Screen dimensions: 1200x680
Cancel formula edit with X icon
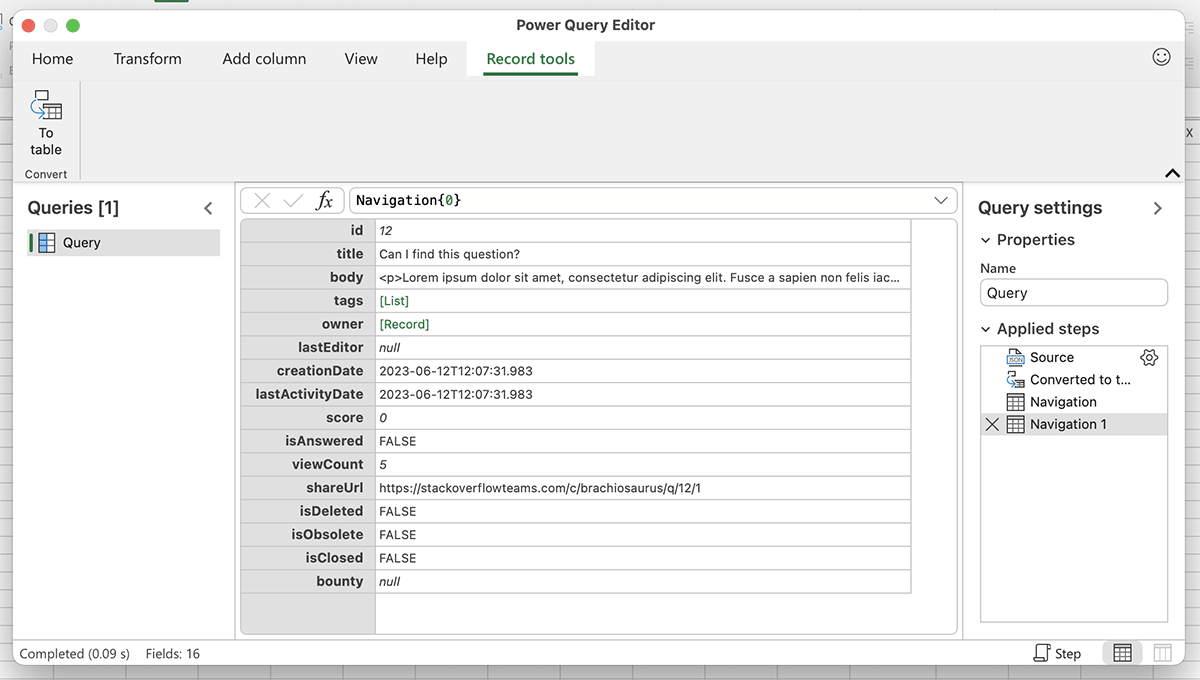[x=262, y=201]
